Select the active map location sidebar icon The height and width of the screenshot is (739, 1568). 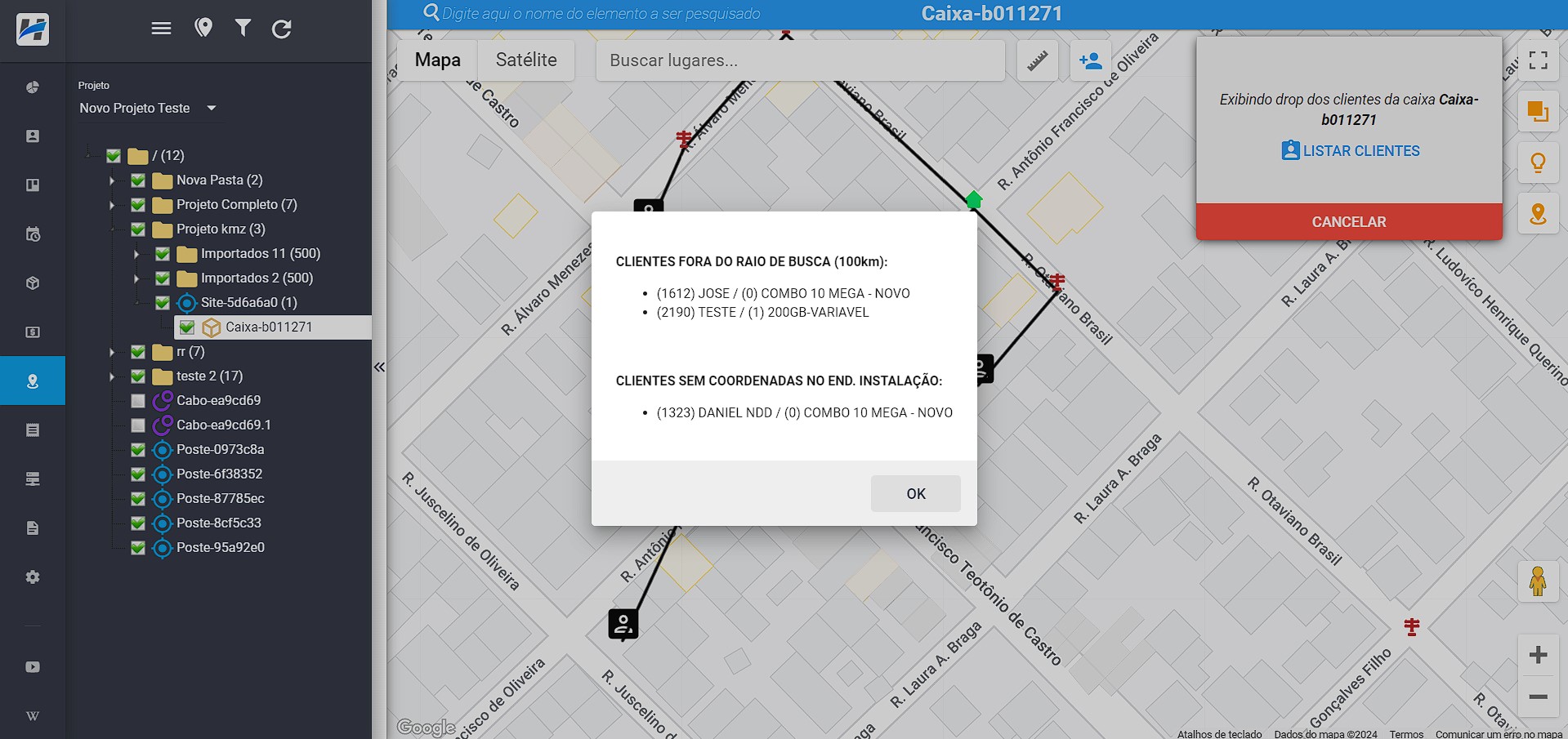point(33,381)
